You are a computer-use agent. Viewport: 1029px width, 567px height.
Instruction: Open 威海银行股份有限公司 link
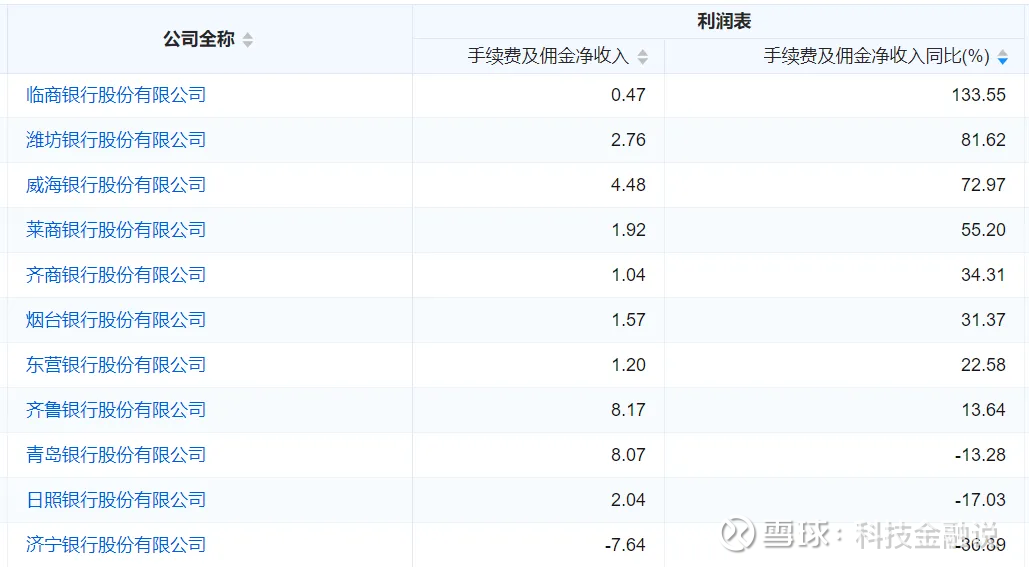click(116, 185)
